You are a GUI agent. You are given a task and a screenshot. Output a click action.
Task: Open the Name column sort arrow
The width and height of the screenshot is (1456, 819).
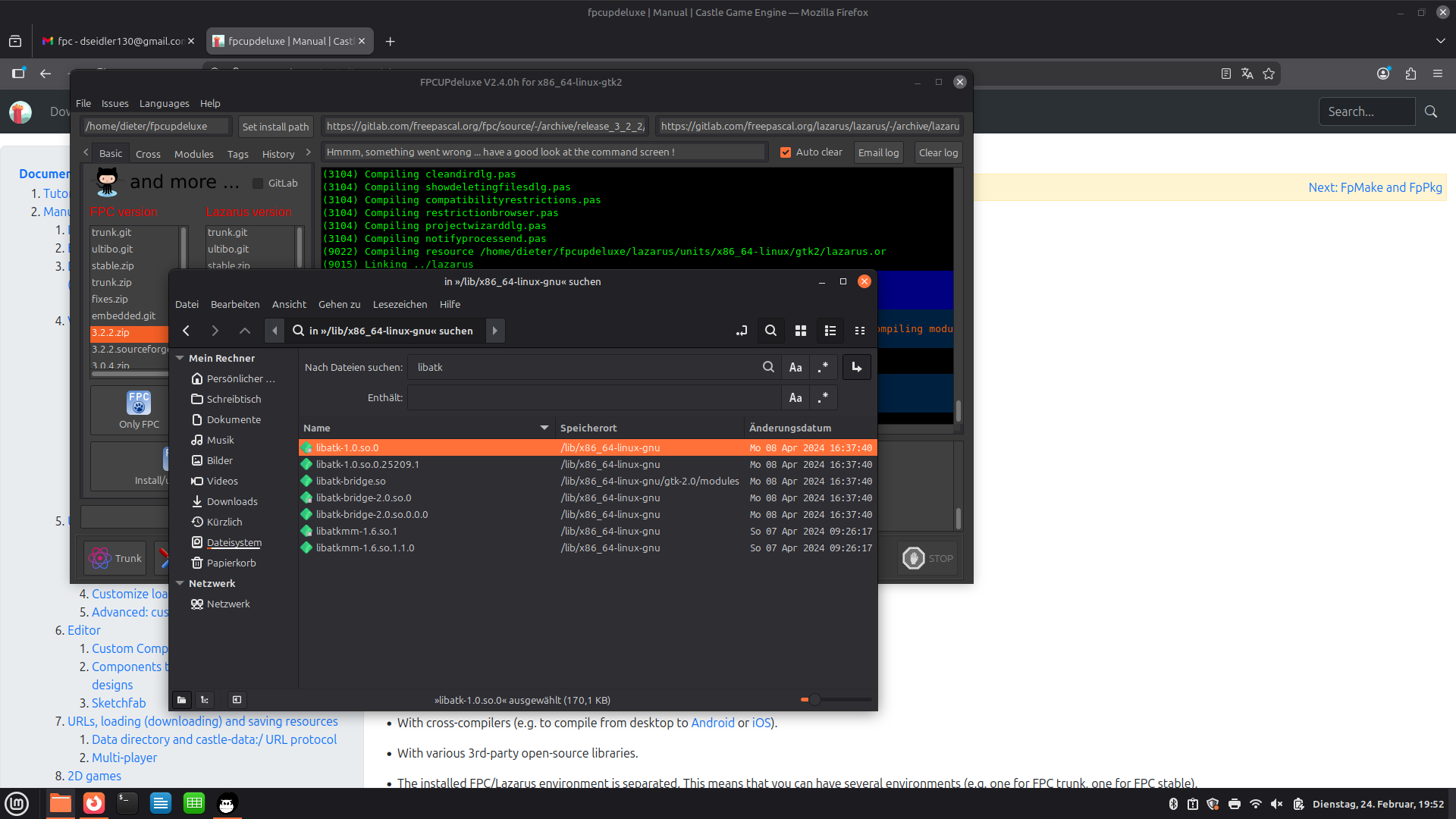[x=544, y=428]
